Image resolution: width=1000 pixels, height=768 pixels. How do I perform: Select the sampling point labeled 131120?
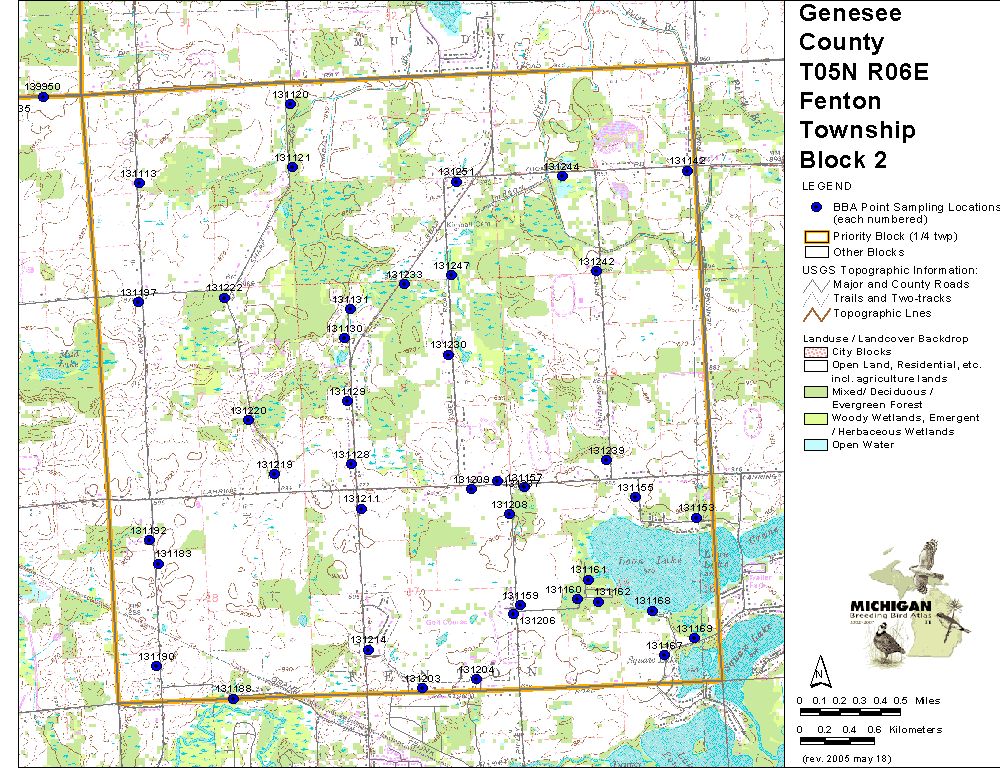point(289,104)
